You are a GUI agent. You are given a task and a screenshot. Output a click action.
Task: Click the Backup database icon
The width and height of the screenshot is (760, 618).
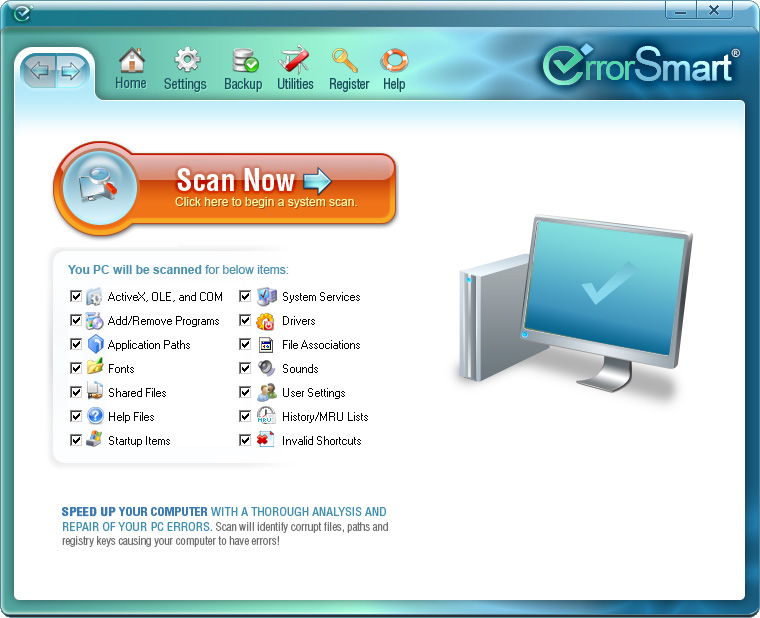[x=245, y=60]
